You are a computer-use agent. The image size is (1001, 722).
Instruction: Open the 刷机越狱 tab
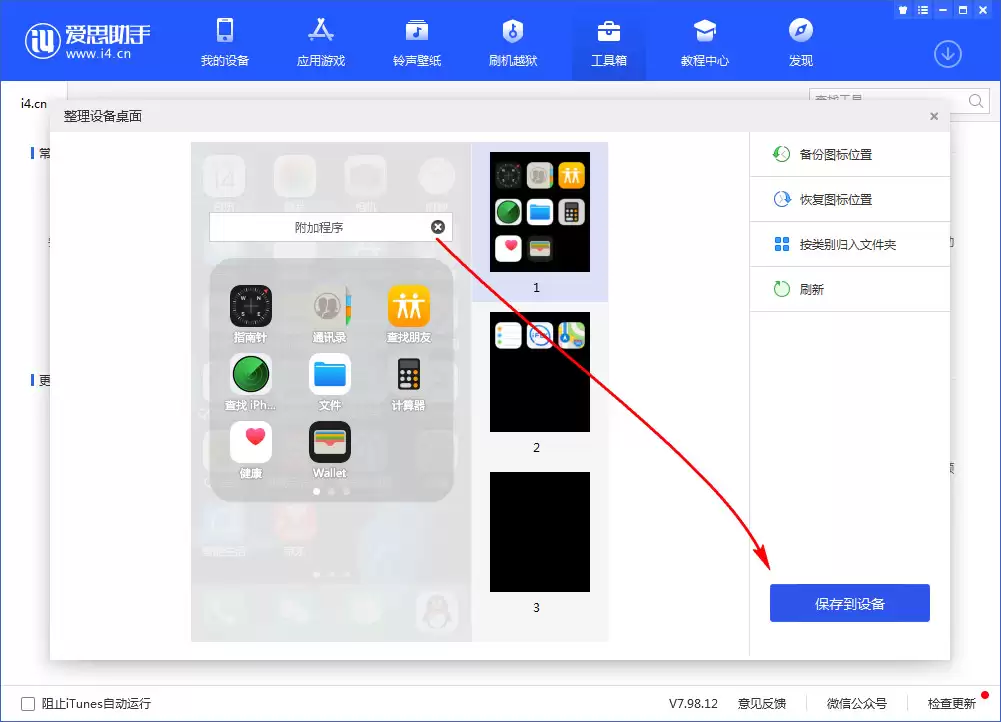point(513,42)
